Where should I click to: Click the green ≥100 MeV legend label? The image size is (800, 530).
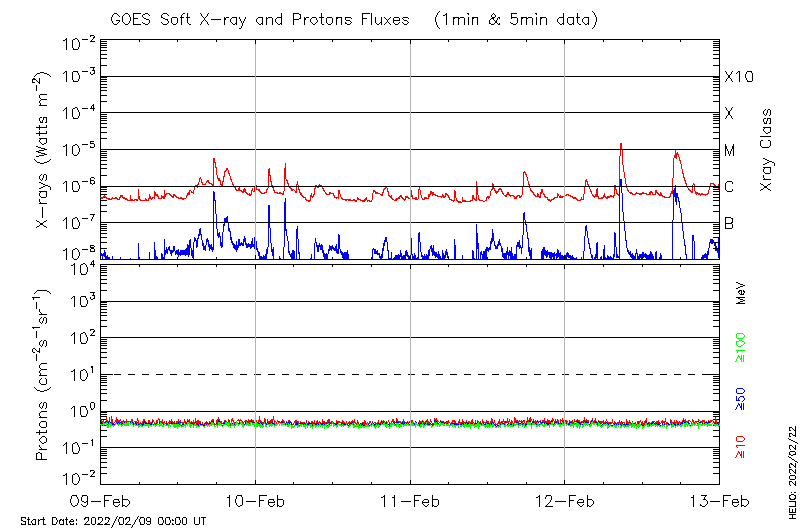(x=741, y=349)
